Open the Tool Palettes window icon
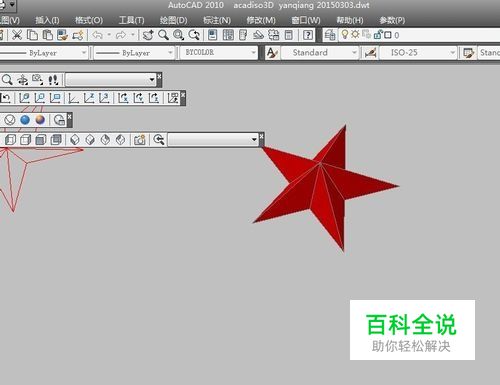This screenshot has width=500, height=385. [243, 35]
